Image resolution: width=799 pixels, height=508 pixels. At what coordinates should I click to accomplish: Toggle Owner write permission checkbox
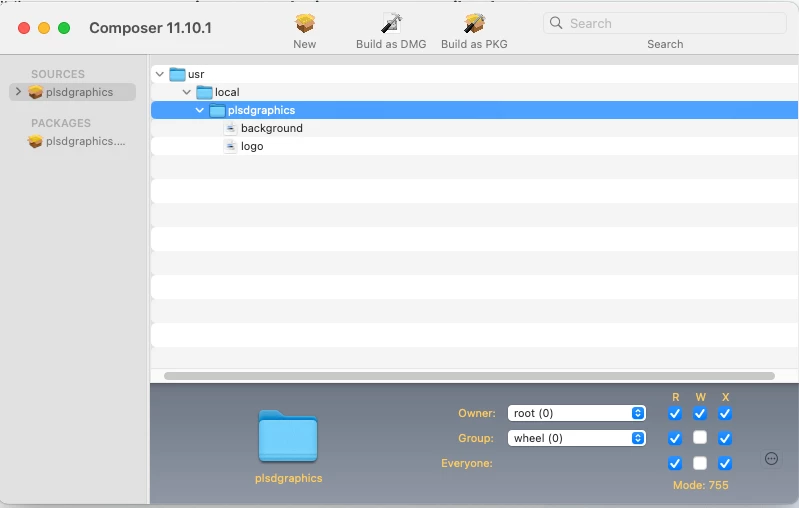[700, 413]
